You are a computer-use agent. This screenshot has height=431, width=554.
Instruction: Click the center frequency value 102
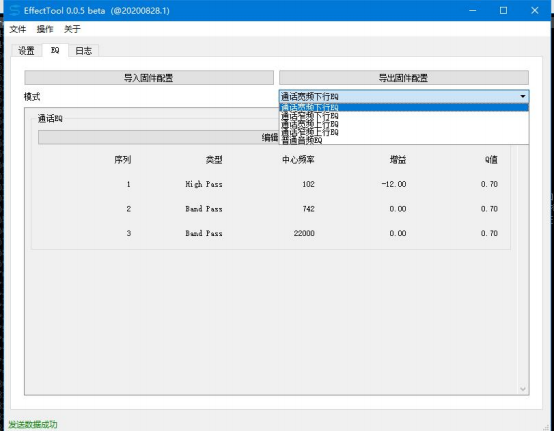308,184
